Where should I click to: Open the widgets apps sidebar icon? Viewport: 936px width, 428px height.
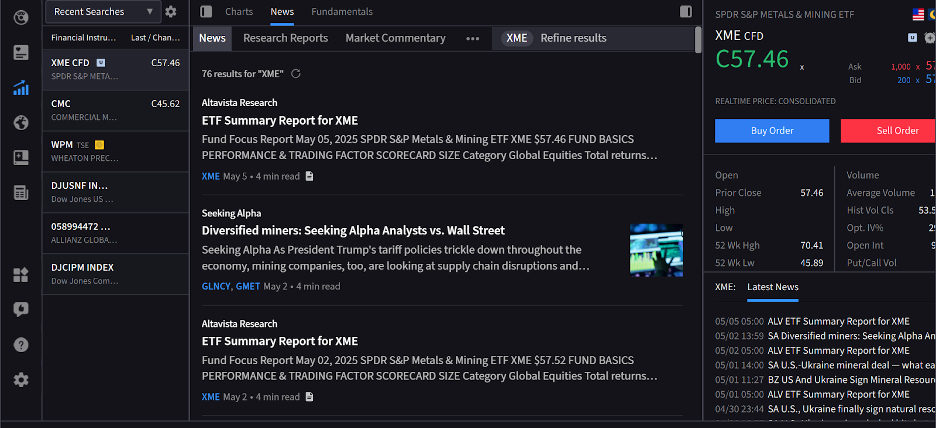pos(21,275)
